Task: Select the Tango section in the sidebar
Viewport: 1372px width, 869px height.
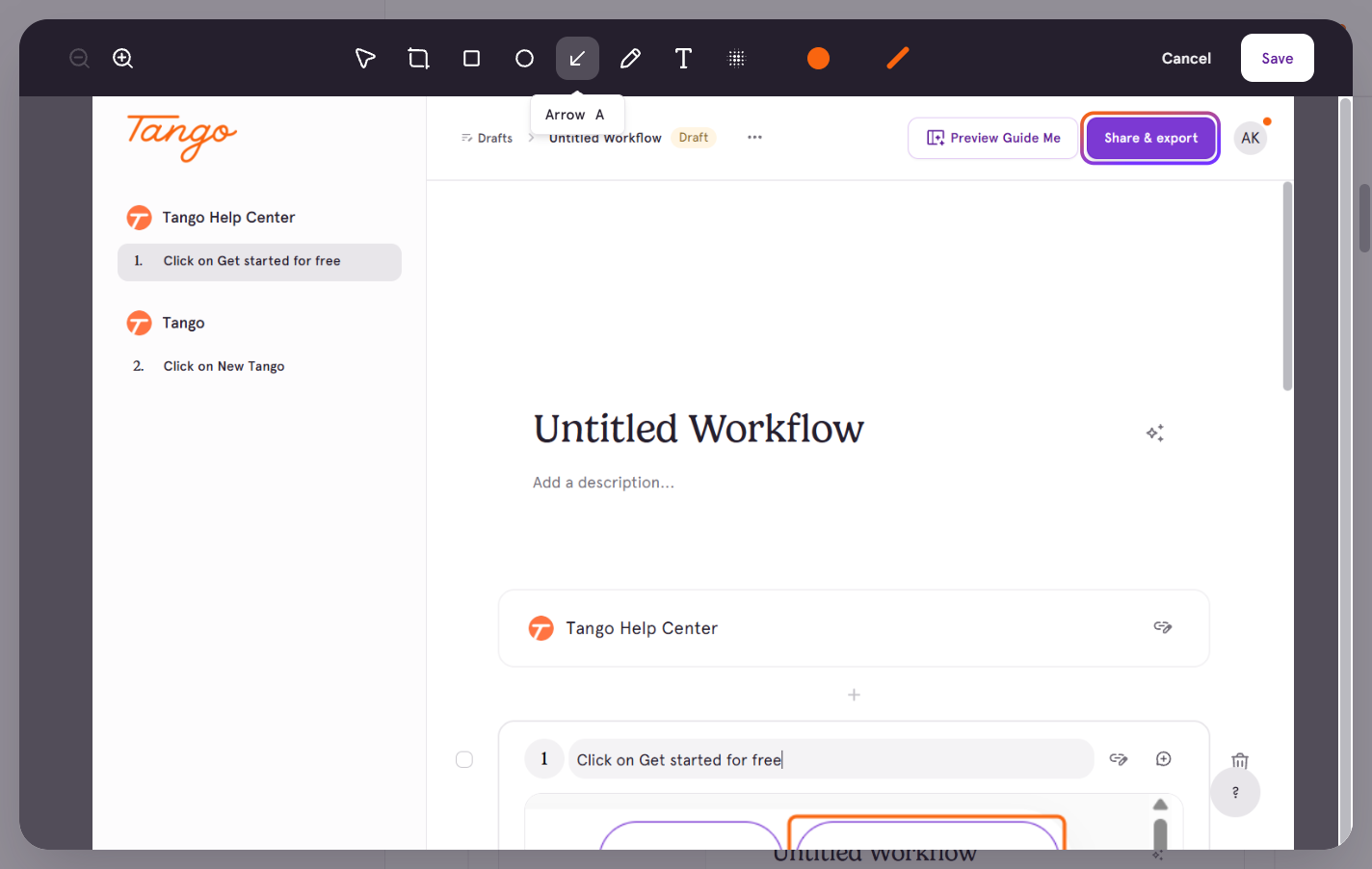Action: click(x=166, y=323)
